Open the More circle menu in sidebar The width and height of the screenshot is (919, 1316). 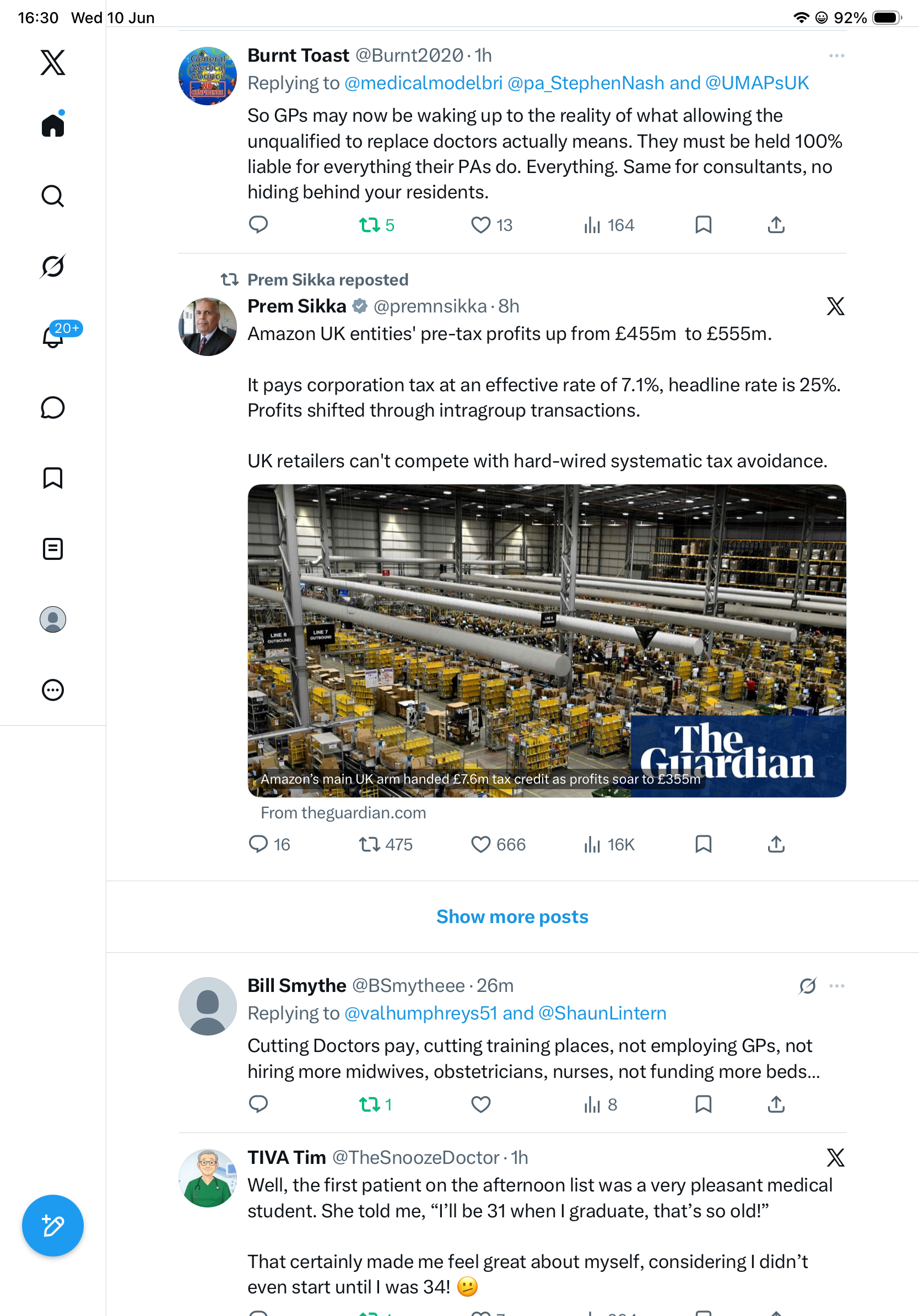coord(53,690)
